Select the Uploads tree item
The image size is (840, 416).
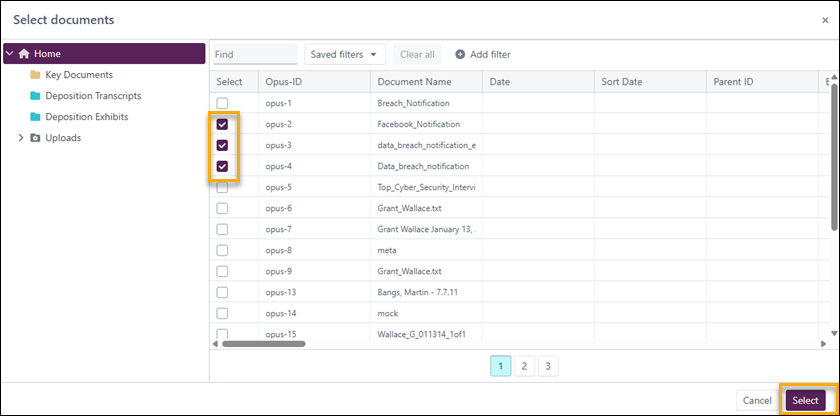point(63,138)
